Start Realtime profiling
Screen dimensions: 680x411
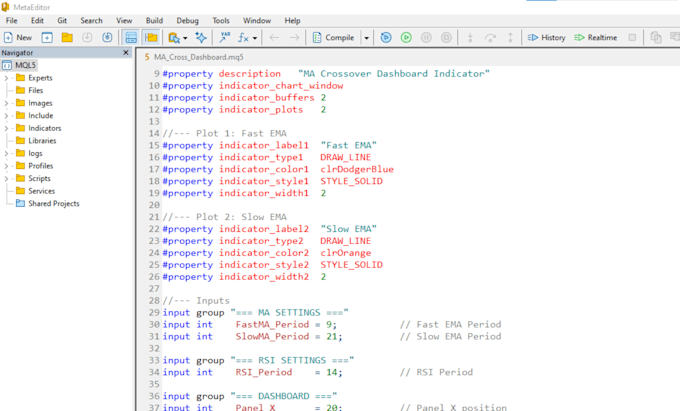tap(595, 38)
